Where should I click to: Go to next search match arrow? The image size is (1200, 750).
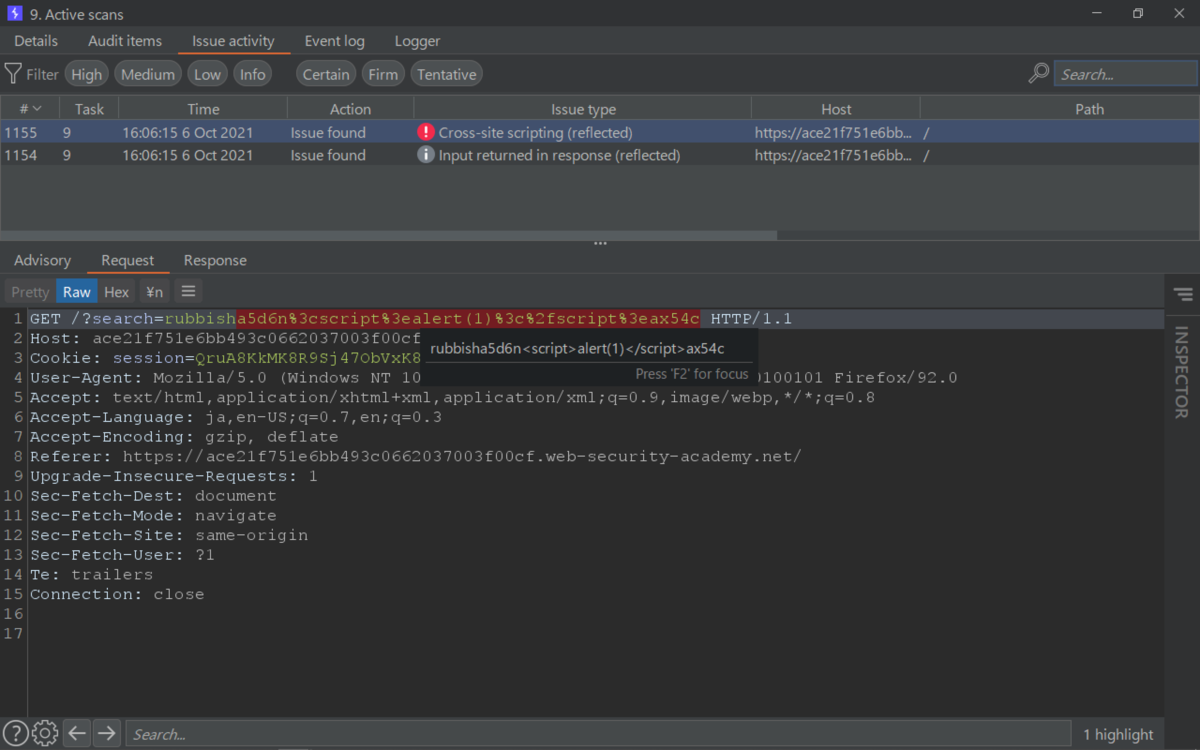coord(106,734)
